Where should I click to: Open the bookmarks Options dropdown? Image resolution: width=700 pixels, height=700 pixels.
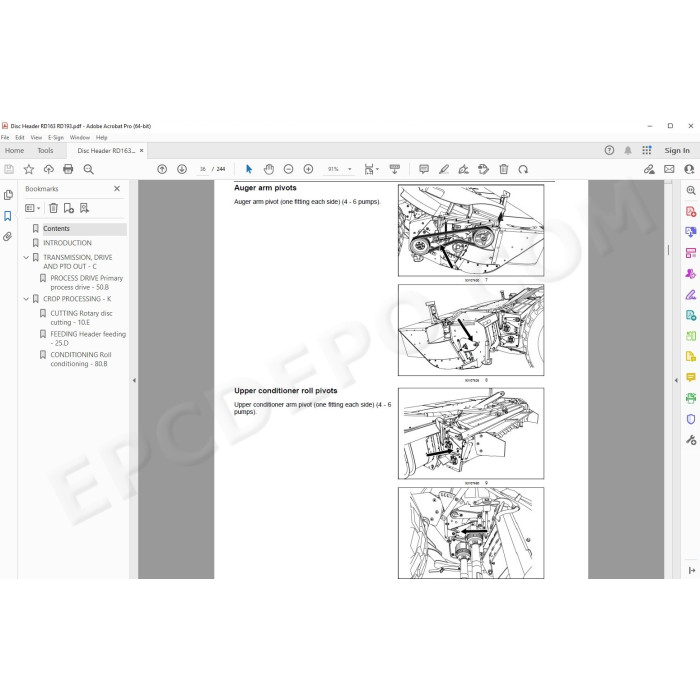click(33, 208)
